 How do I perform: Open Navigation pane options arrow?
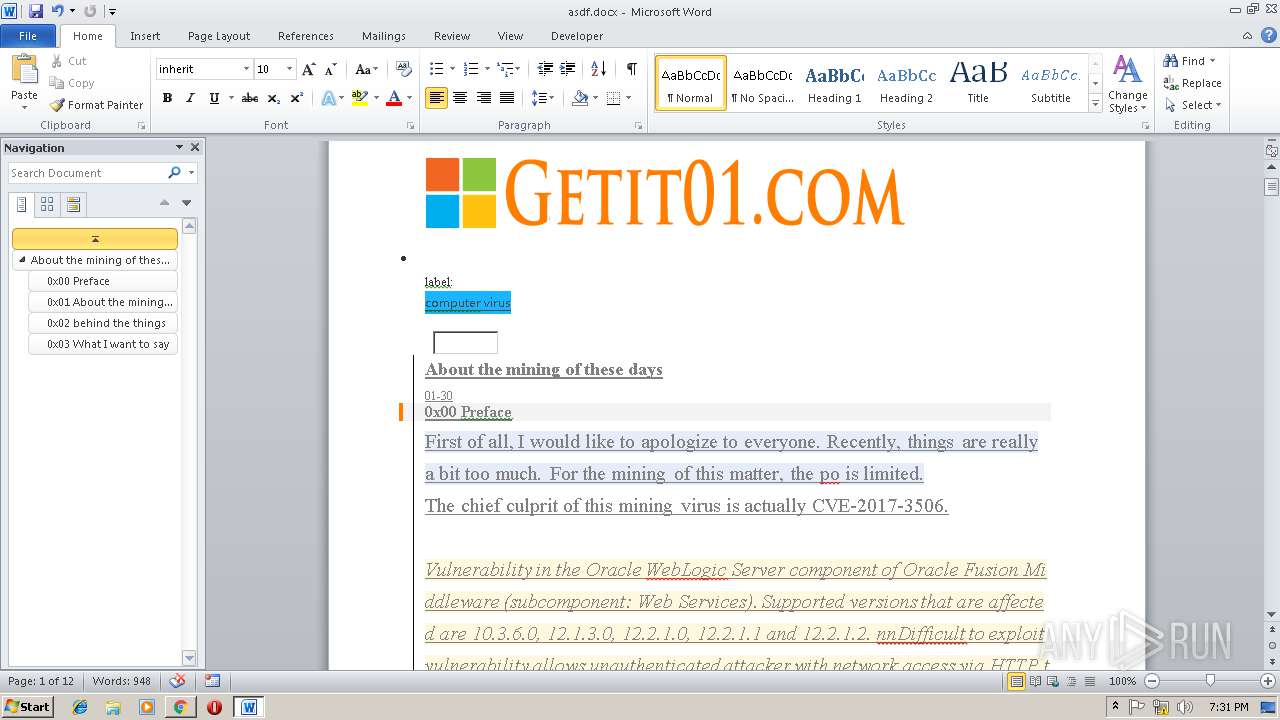click(179, 147)
